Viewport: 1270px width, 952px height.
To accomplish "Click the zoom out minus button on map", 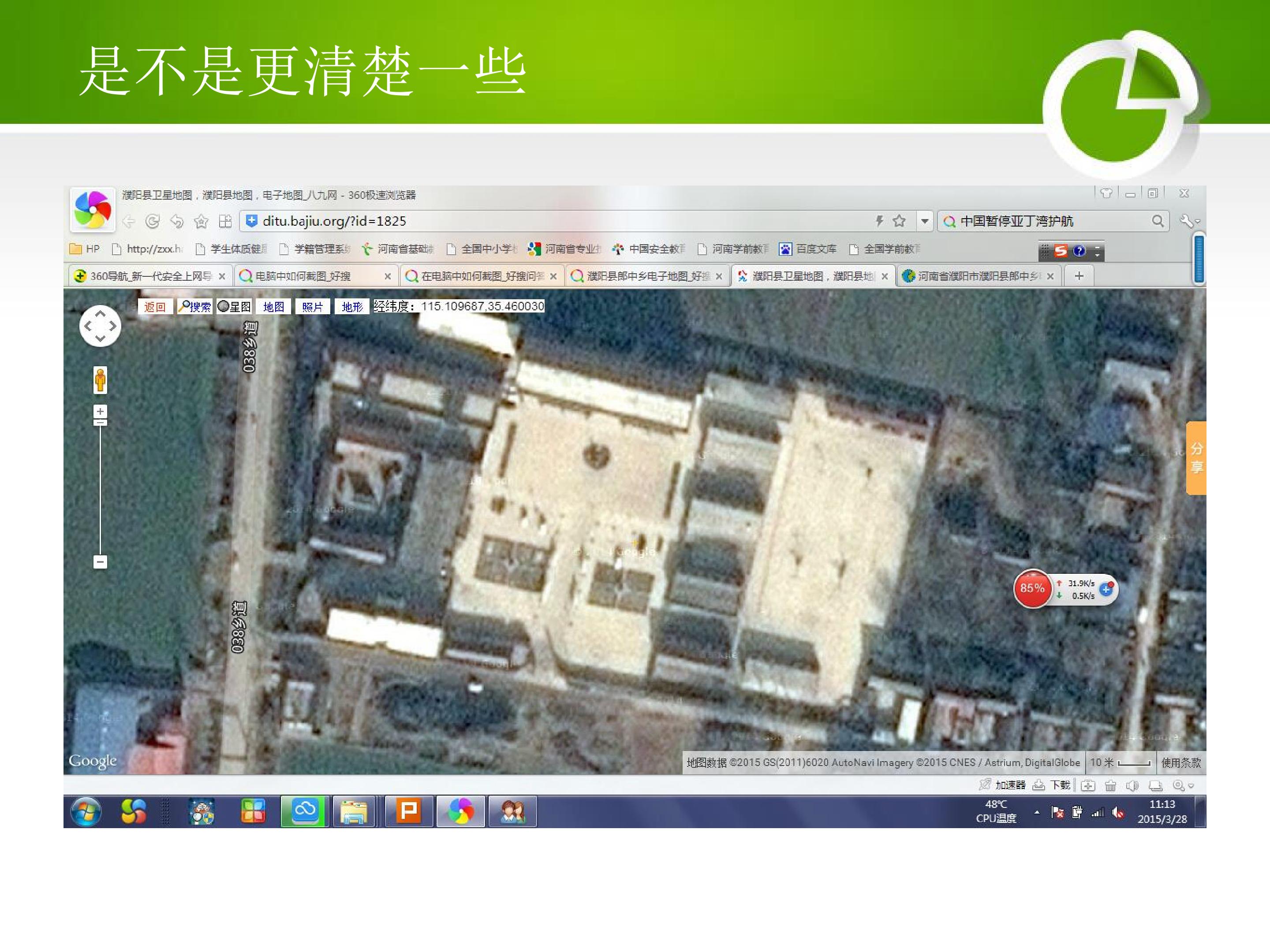I will click(100, 562).
